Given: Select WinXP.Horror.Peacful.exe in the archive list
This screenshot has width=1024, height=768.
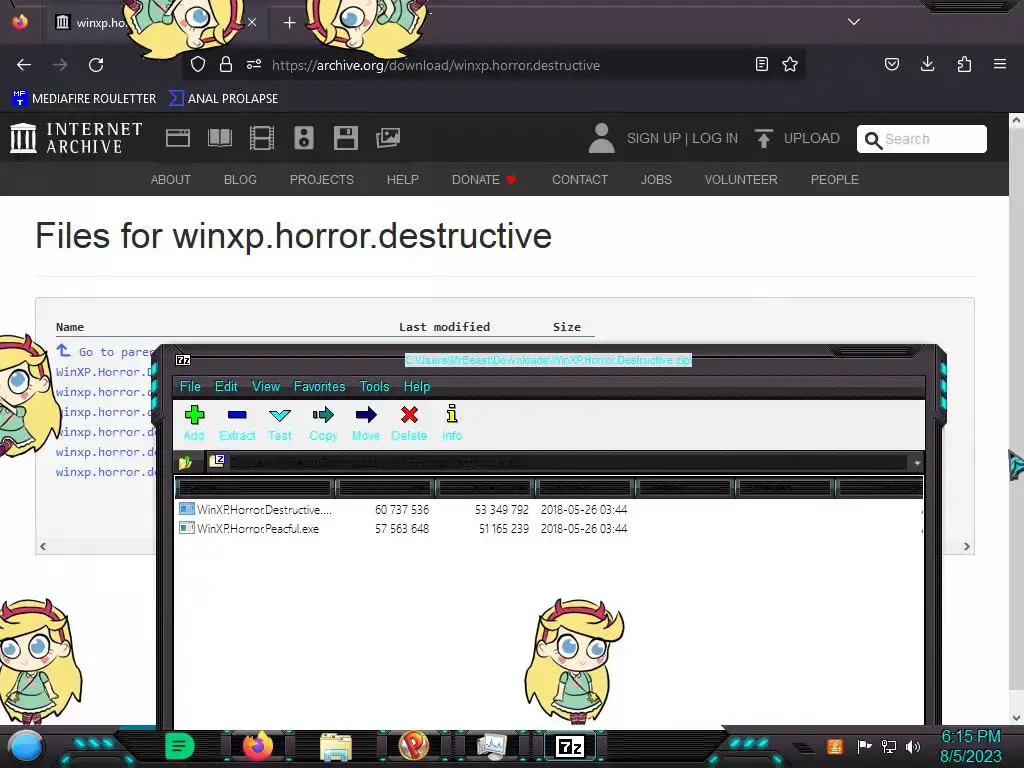Looking at the screenshot, I should 549,528.
